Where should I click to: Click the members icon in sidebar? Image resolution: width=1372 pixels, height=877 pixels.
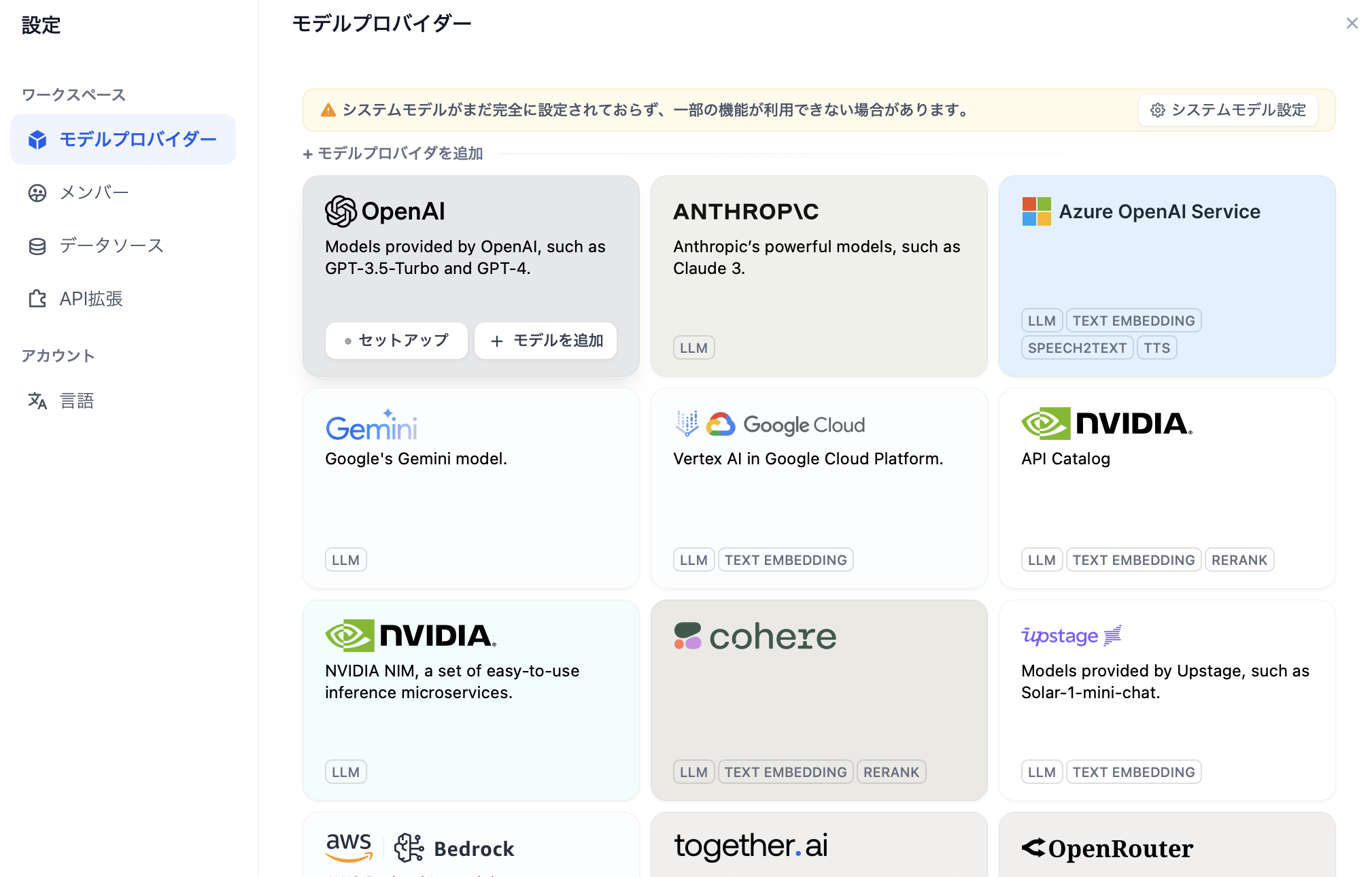[x=37, y=193]
